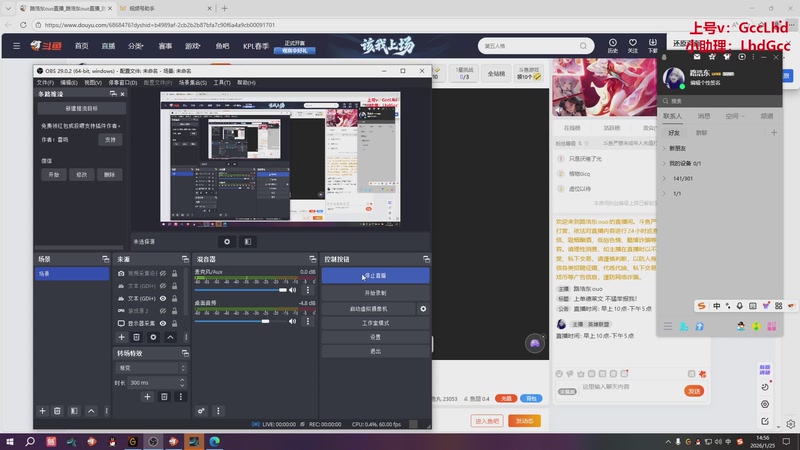Open QQ mail envelope icon
800x450 pixels.
697,57
